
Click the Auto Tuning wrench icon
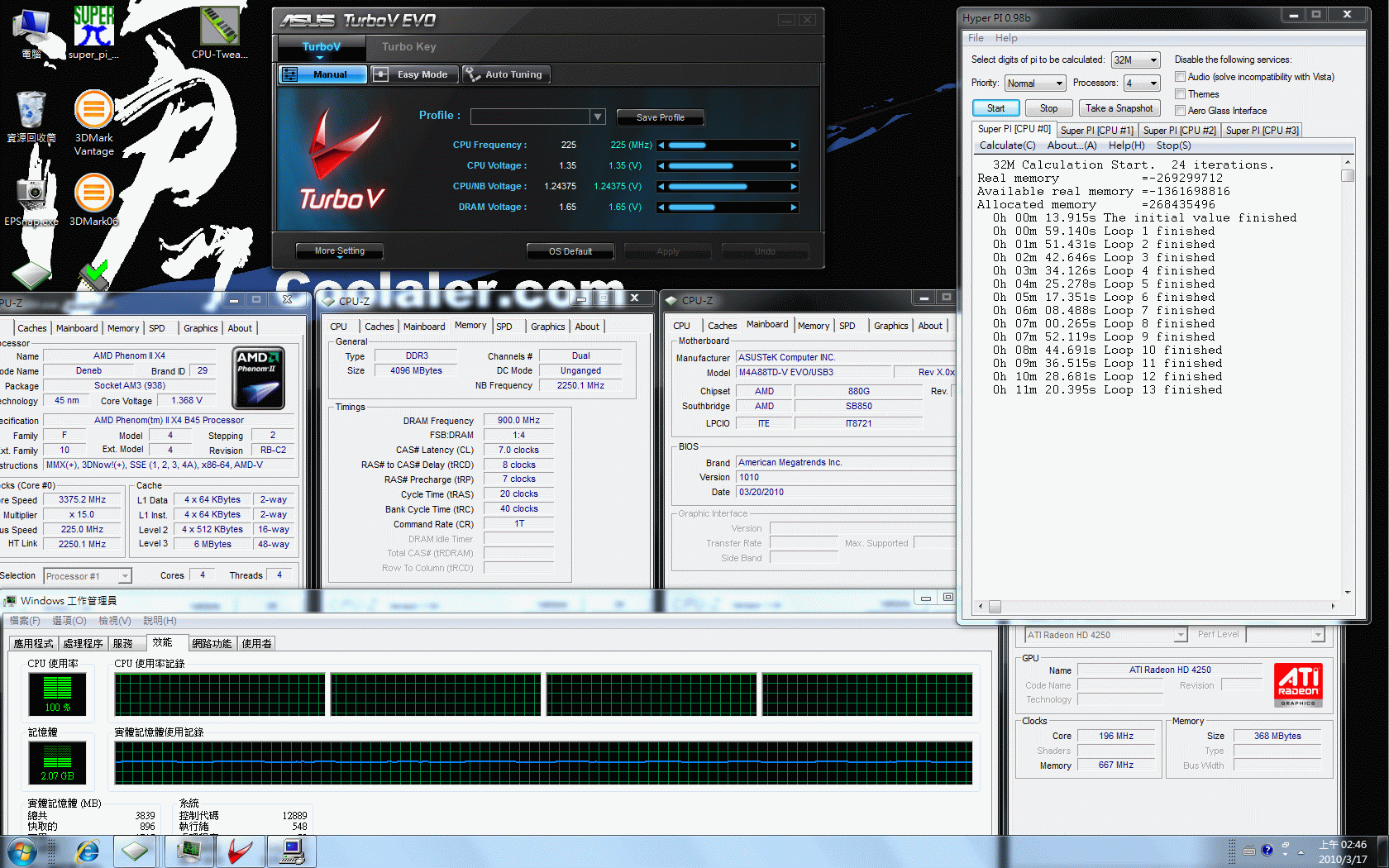(473, 74)
